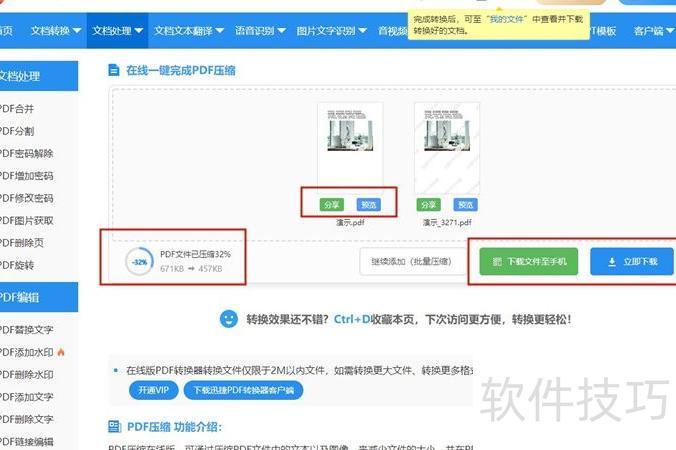Click the PDF文件已压缩32% text
This screenshot has height=450, width=676.
[195, 254]
